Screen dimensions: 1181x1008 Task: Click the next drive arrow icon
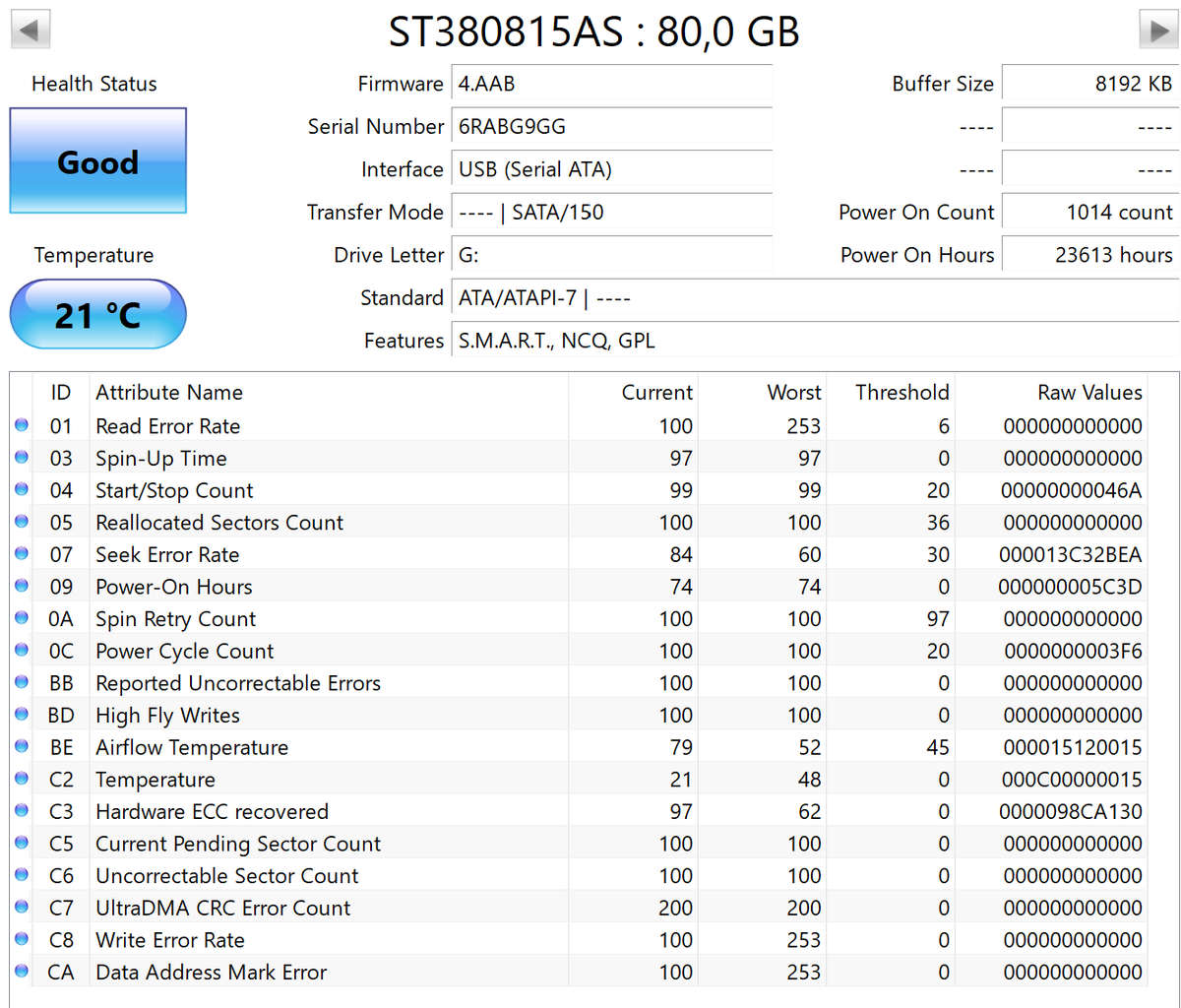click(x=1157, y=29)
